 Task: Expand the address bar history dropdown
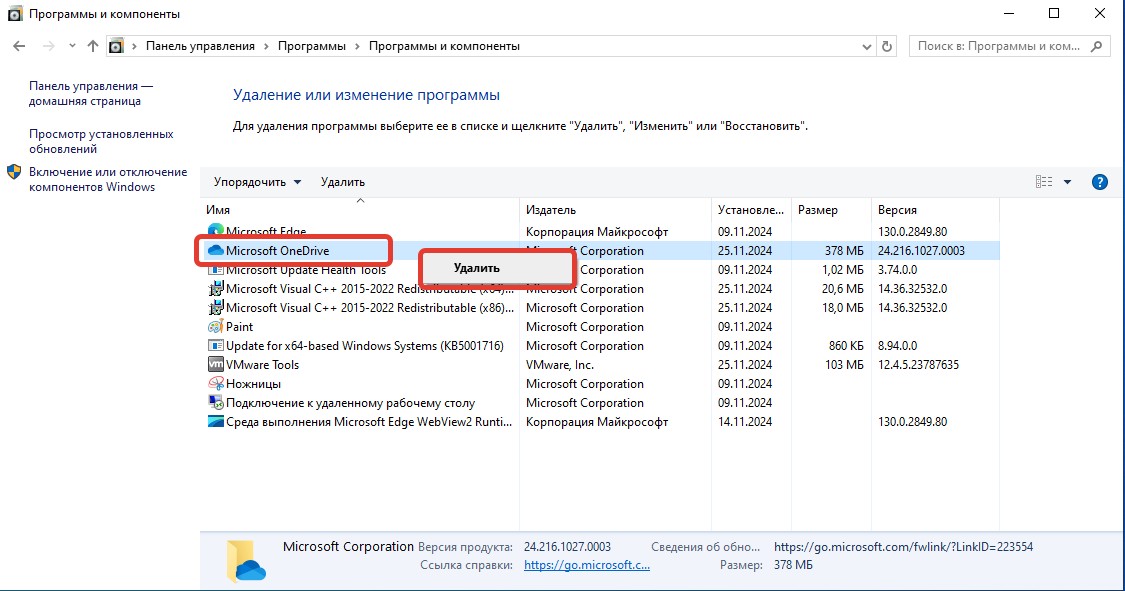pos(866,46)
